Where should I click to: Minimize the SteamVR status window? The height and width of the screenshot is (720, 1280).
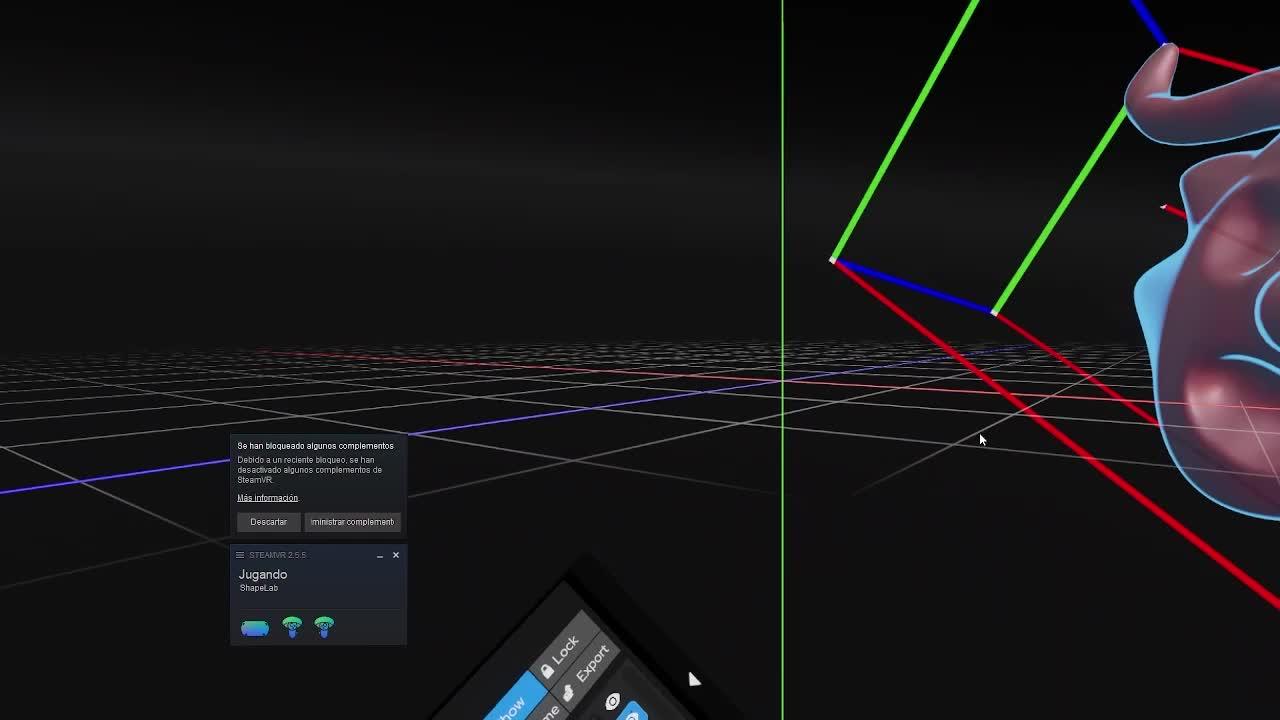pos(380,555)
